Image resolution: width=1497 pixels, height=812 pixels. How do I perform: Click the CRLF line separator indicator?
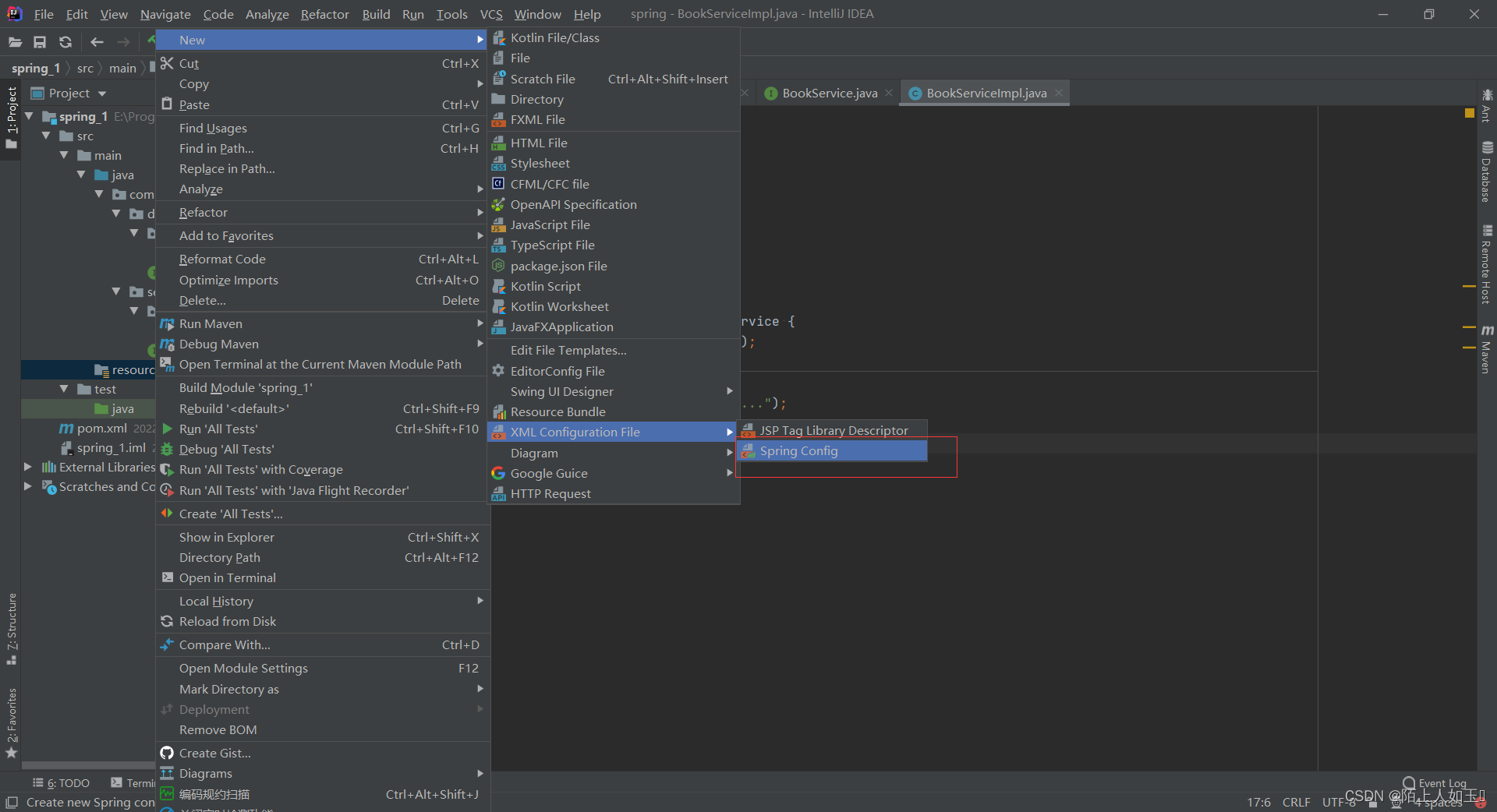click(x=1296, y=802)
